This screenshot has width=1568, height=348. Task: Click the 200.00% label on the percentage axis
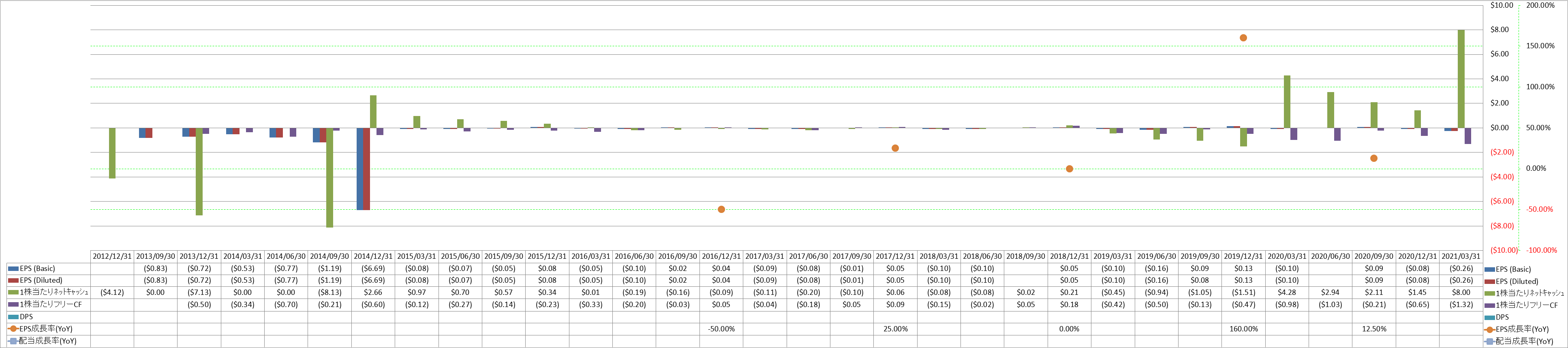[x=1540, y=5]
